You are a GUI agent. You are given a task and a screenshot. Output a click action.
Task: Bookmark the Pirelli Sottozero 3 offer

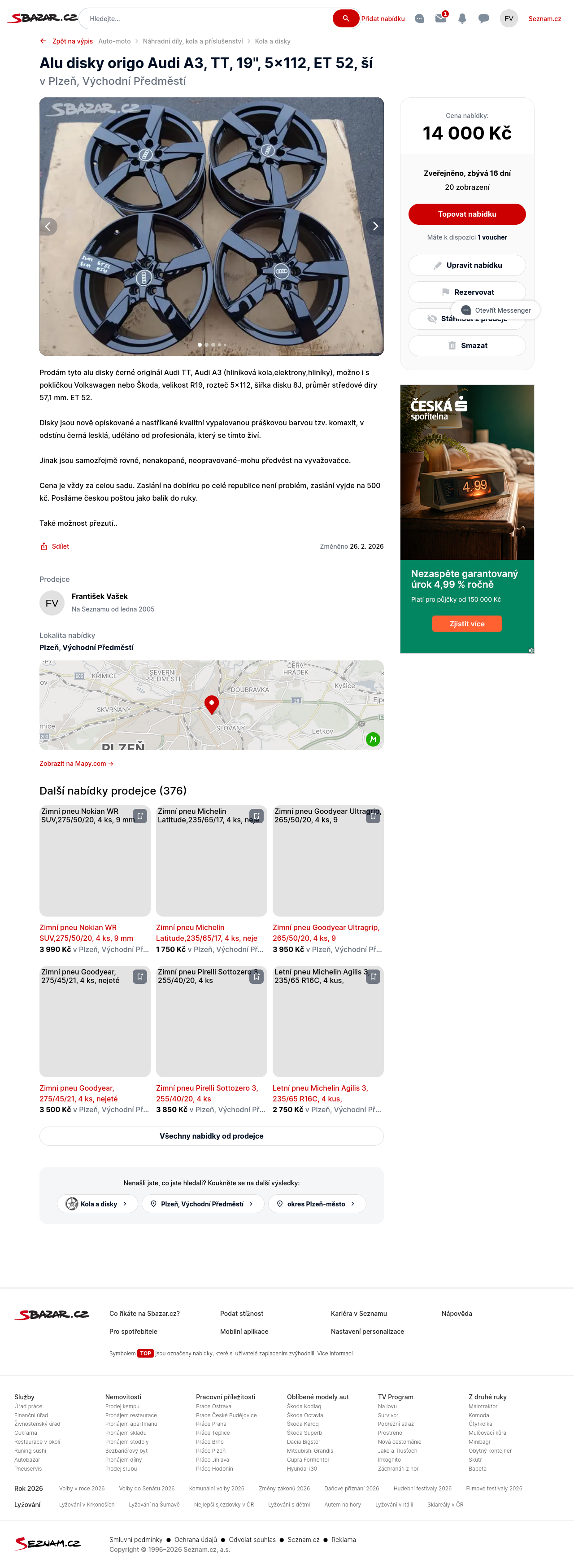point(257,976)
